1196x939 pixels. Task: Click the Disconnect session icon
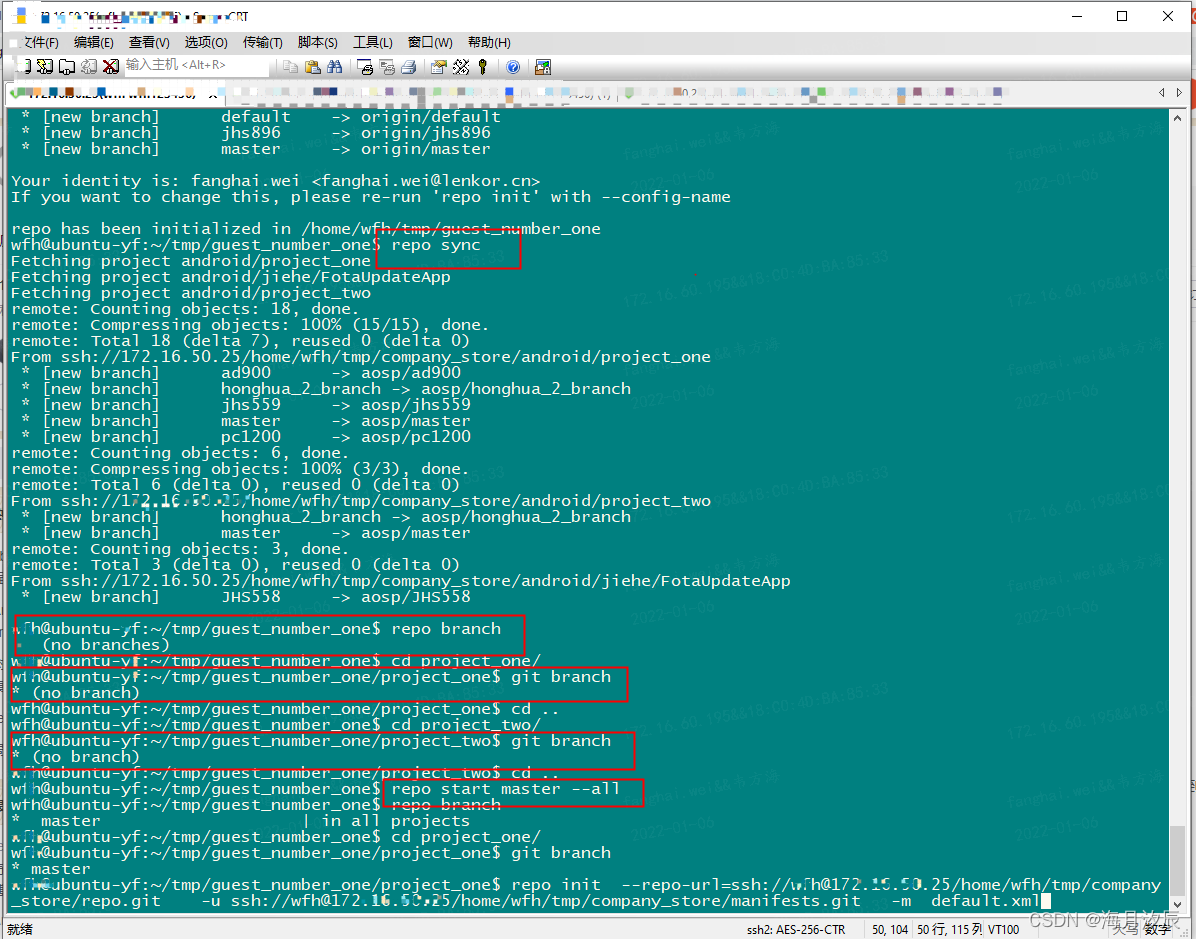pyautogui.click(x=108, y=67)
